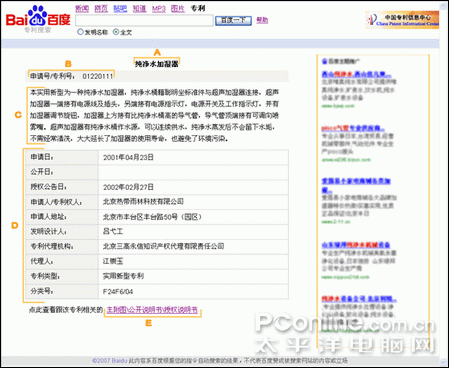
Task: Open the first sponsored link under 百度主题推广
Action: (x=356, y=74)
